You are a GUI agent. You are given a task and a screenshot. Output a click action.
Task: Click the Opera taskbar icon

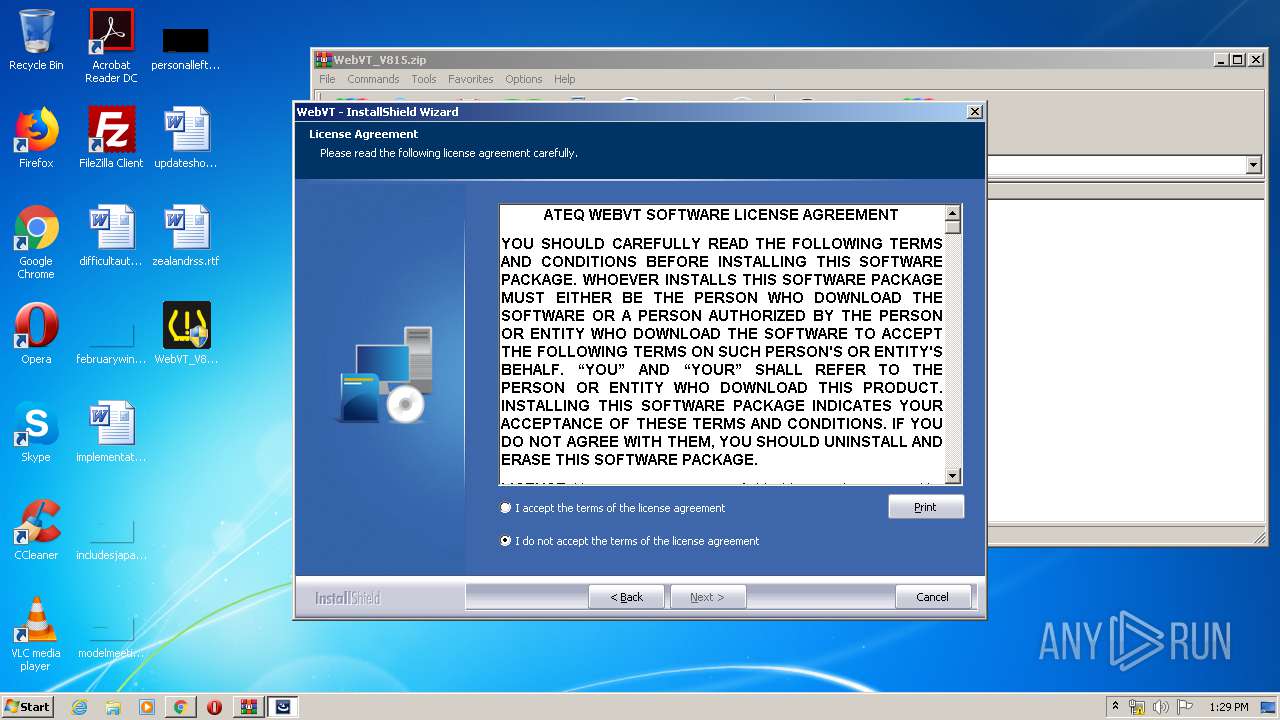[x=214, y=707]
